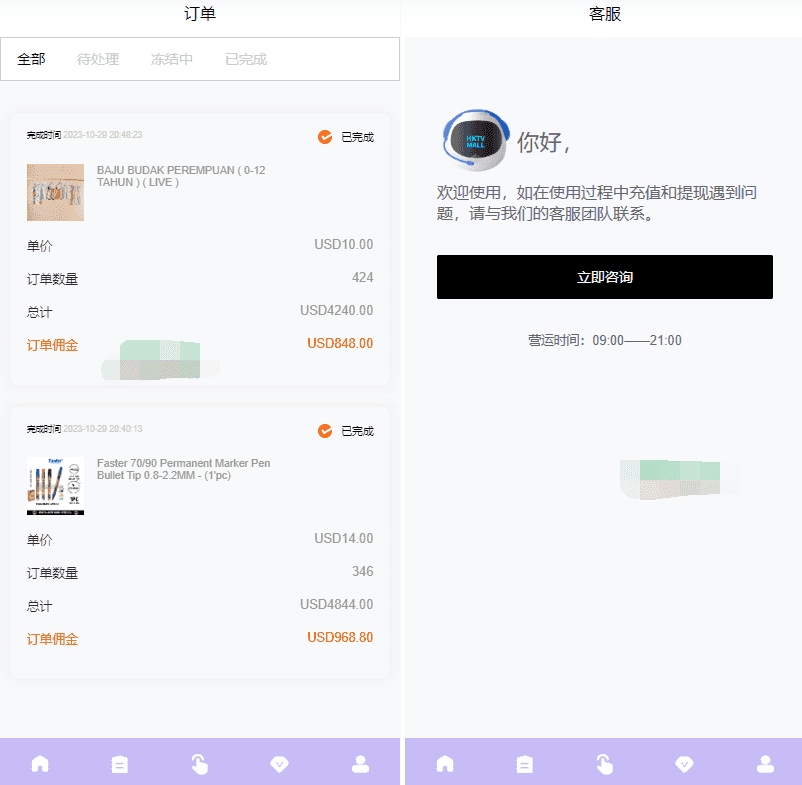Open the profile icon on the 客服 screen
Viewport: 802px width, 785px height.
(x=765, y=764)
